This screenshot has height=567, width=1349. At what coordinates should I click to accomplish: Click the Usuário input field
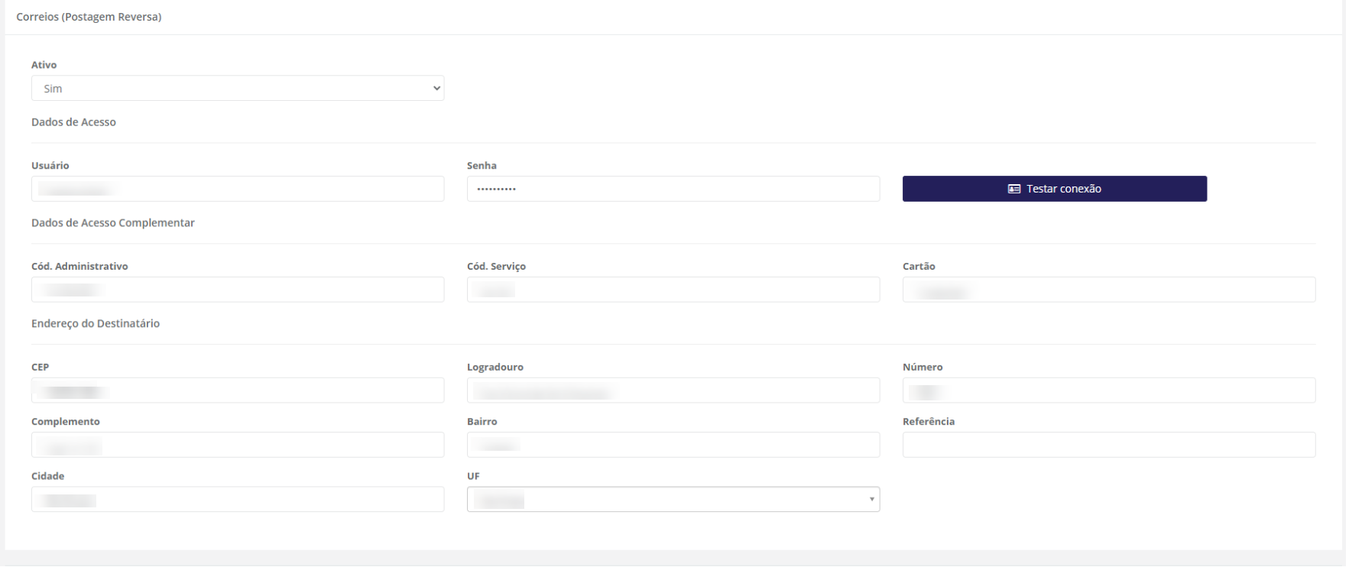point(237,189)
